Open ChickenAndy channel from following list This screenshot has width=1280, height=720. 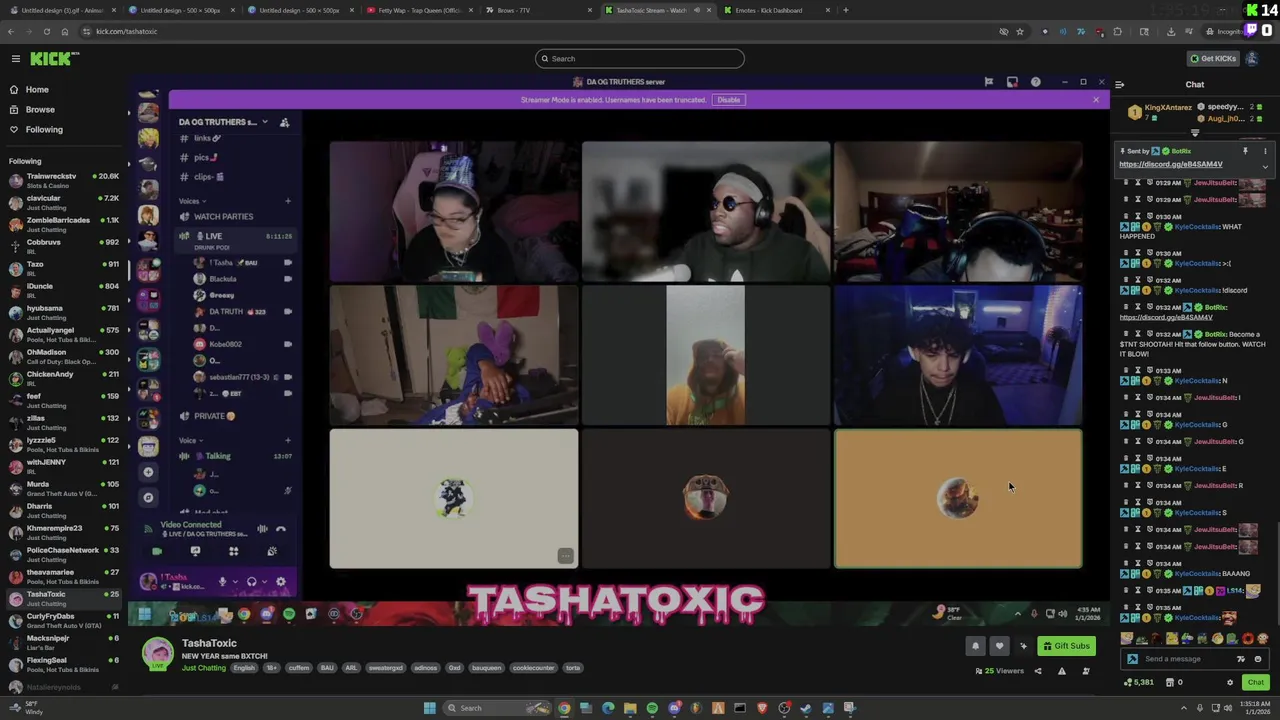[x=62, y=378]
